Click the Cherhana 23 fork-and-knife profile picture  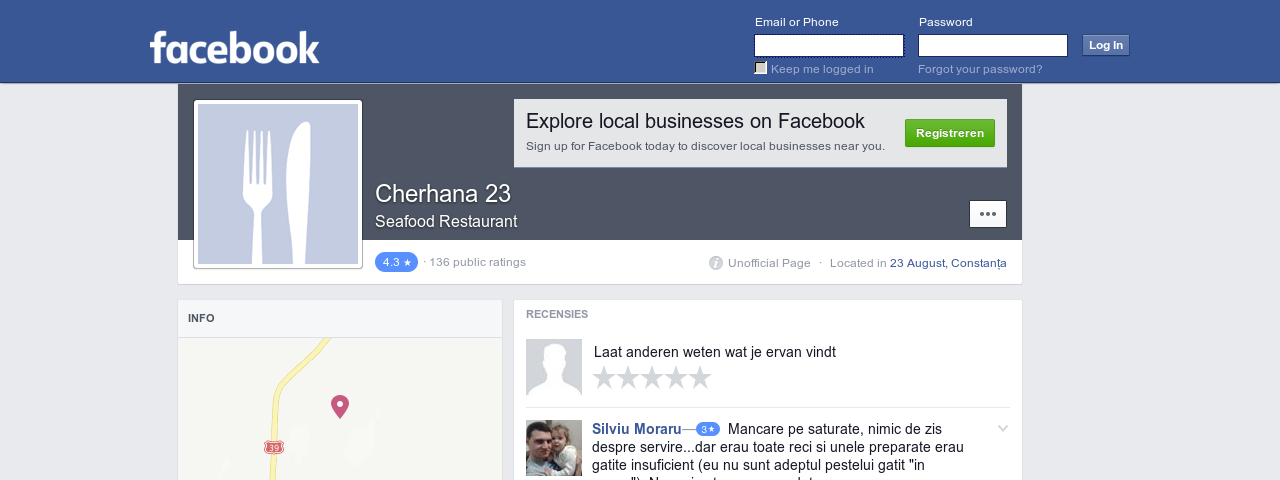pos(278,184)
